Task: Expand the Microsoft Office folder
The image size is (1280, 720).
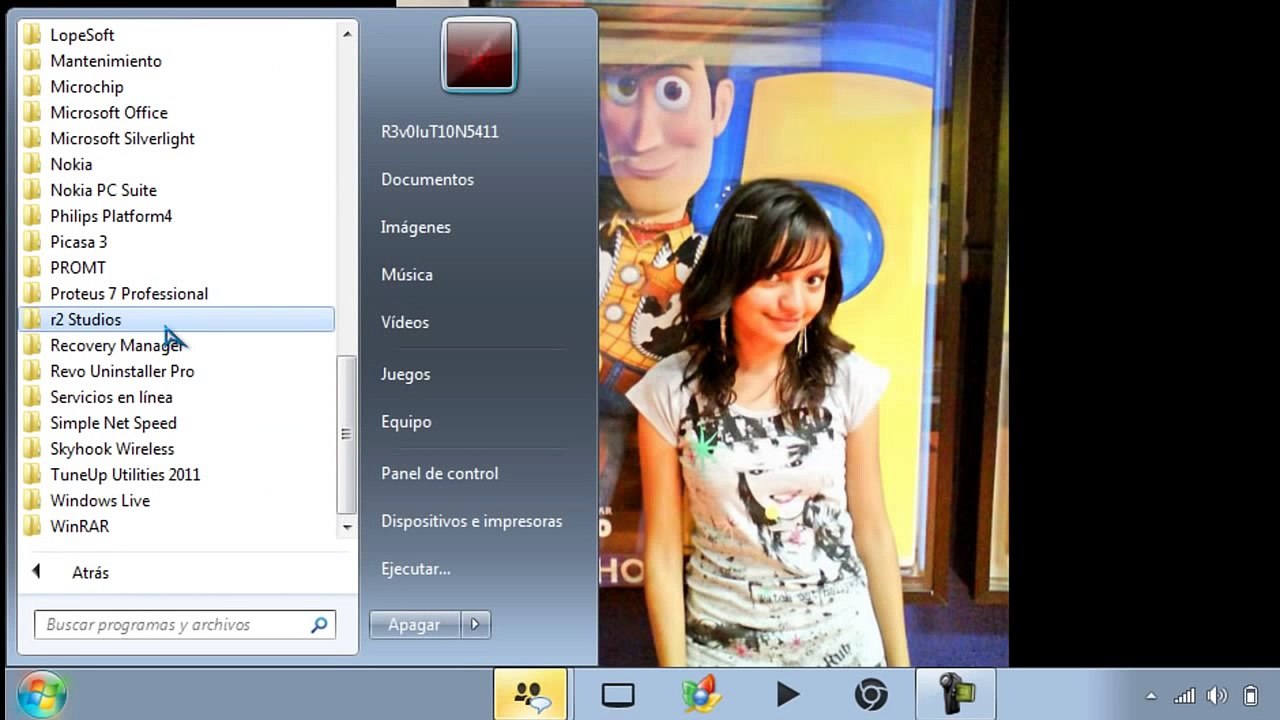Action: point(109,113)
